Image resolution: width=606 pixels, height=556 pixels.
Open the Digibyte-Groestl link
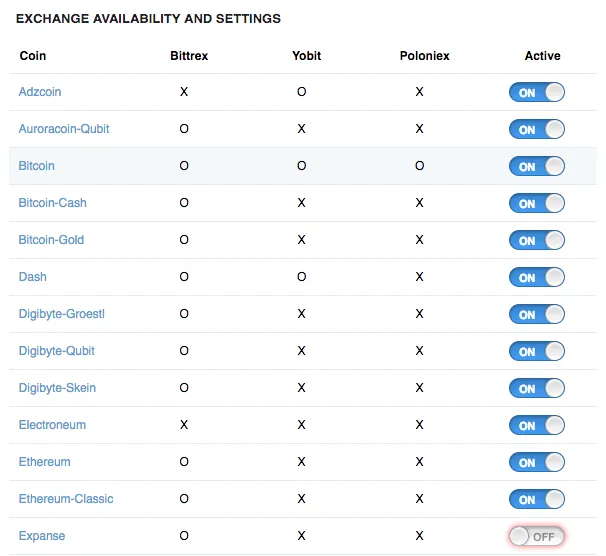tap(61, 314)
